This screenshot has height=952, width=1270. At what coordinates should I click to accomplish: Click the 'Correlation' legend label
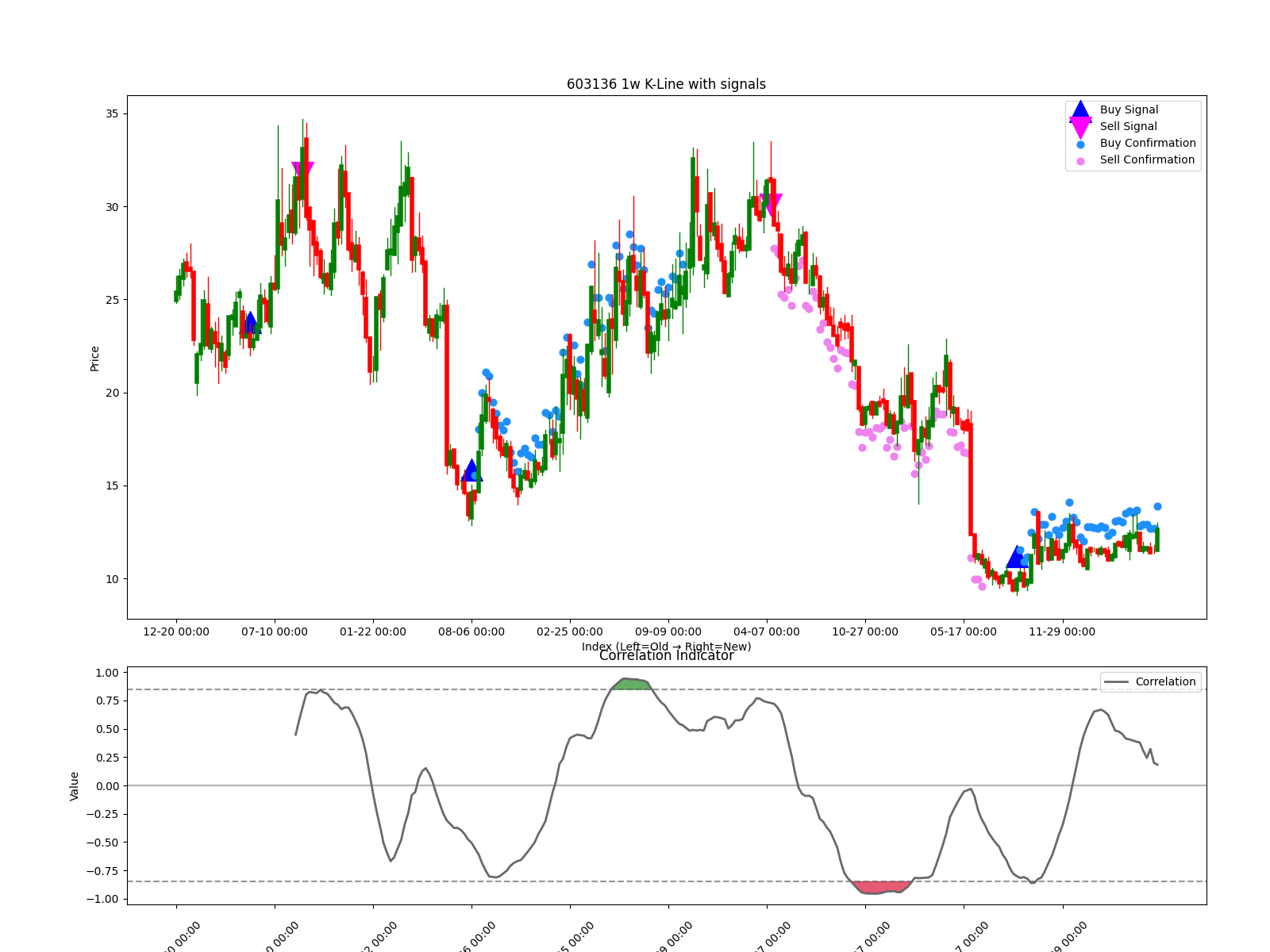point(1165,681)
